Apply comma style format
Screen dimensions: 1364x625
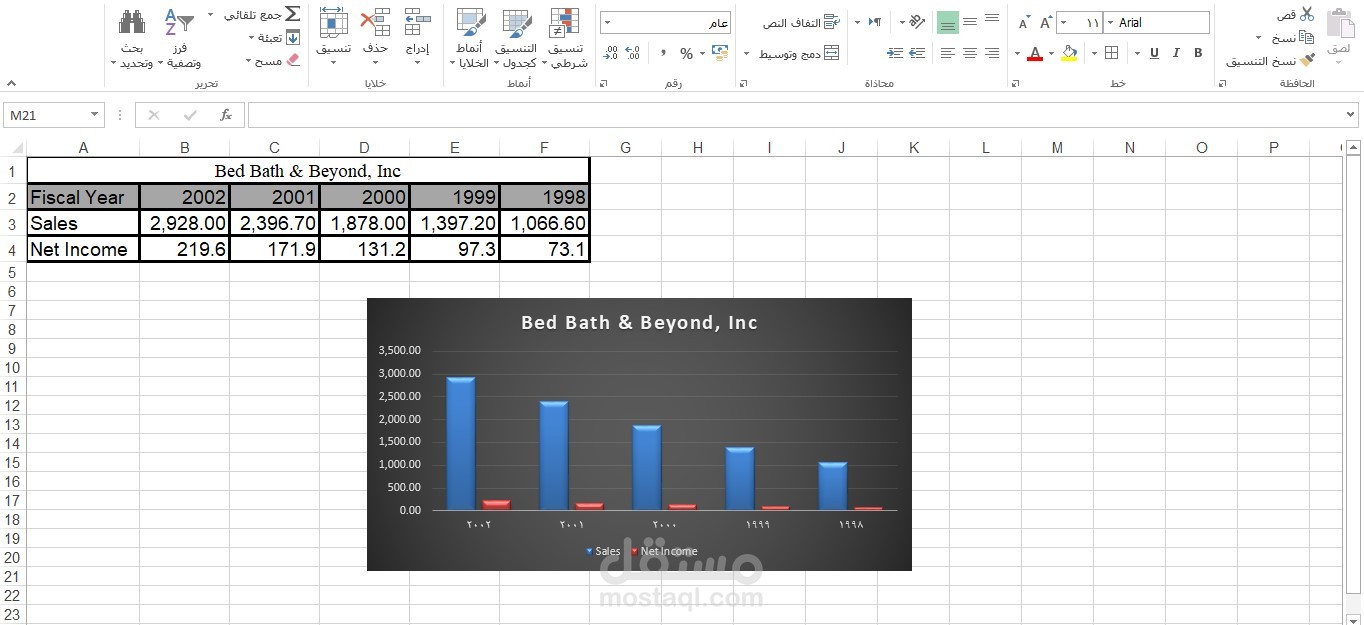(x=661, y=53)
